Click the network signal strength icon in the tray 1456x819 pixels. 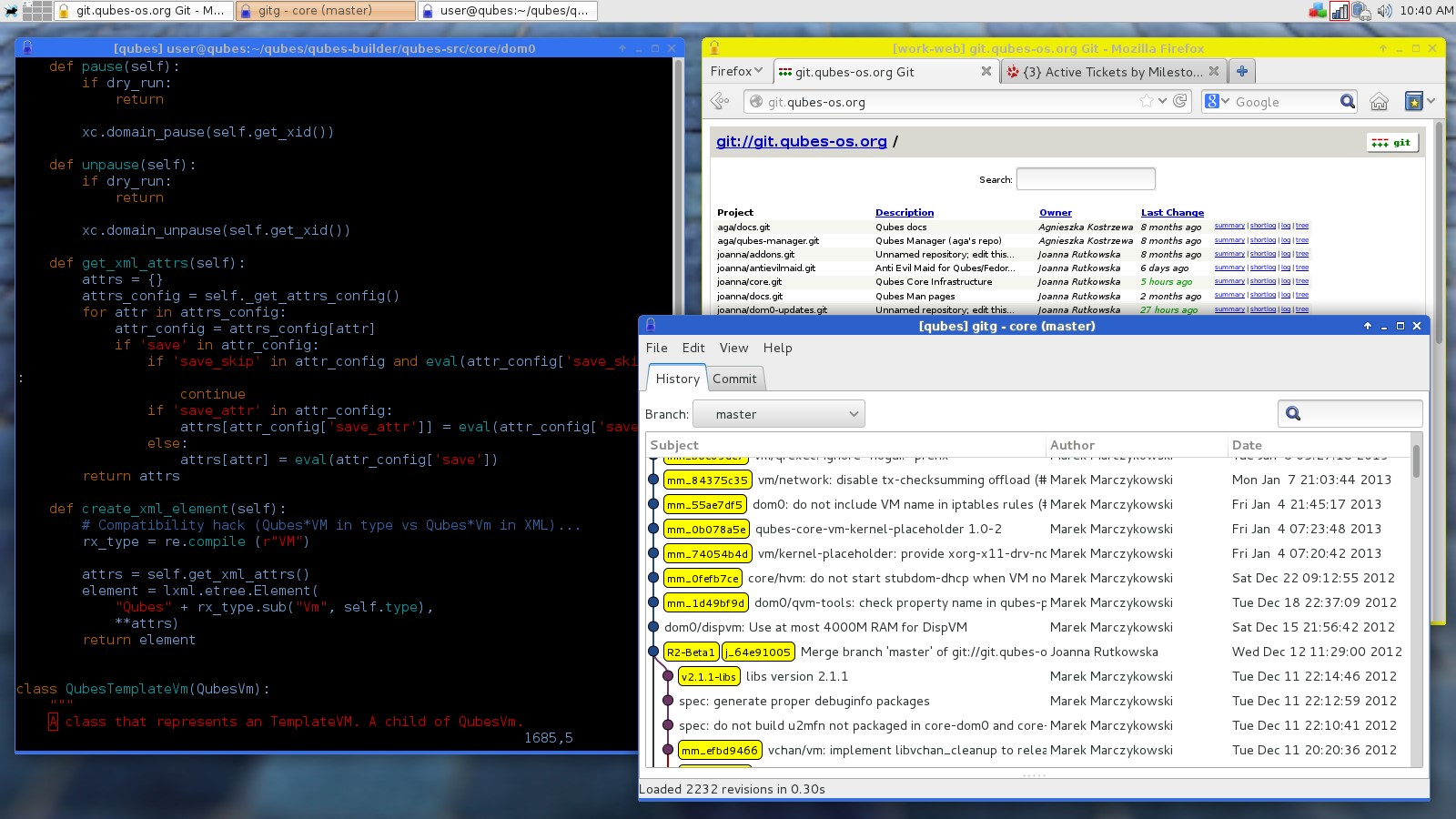[x=1339, y=11]
